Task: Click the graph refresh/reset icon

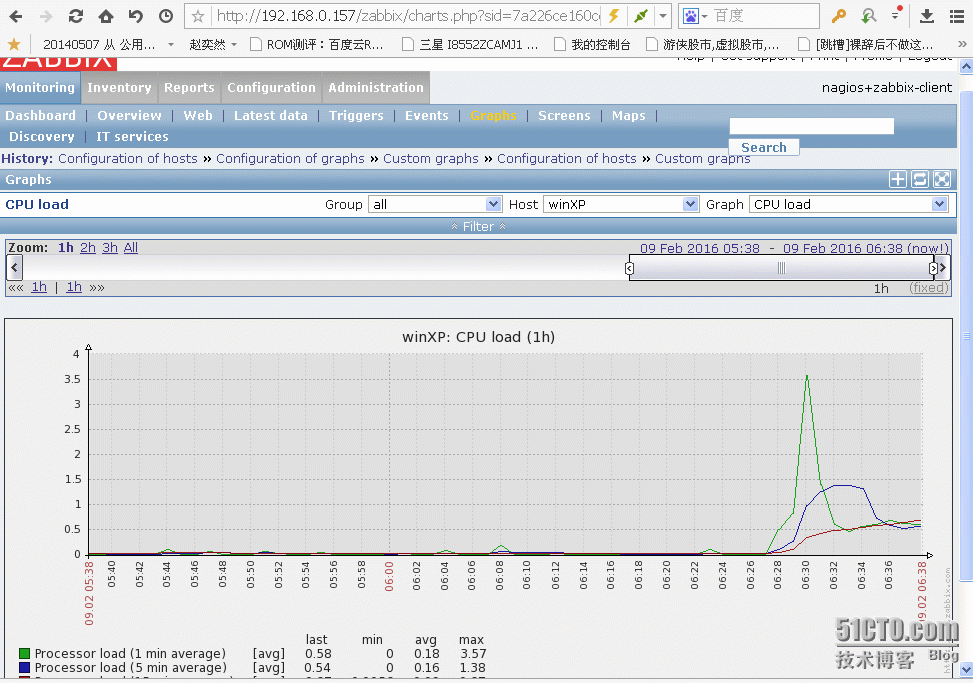Action: pos(920,179)
